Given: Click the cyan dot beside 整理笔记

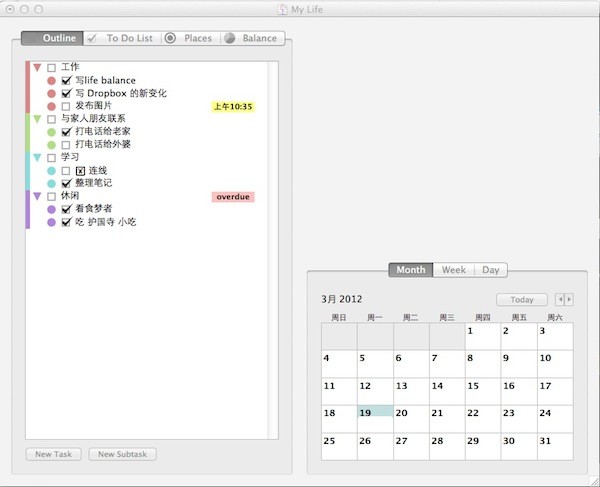Looking at the screenshot, I should [x=51, y=184].
